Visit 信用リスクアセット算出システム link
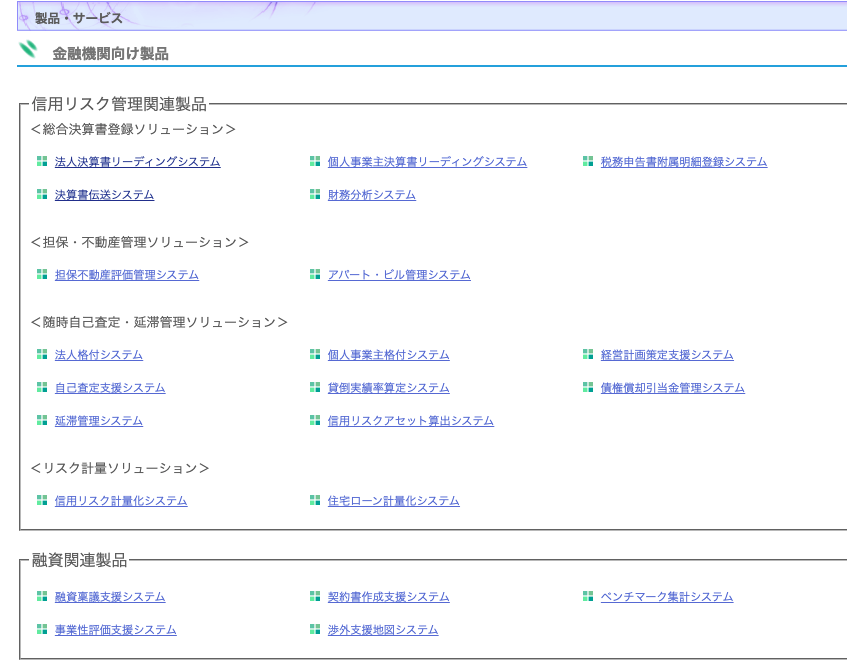This screenshot has width=847, height=663. 411,420
